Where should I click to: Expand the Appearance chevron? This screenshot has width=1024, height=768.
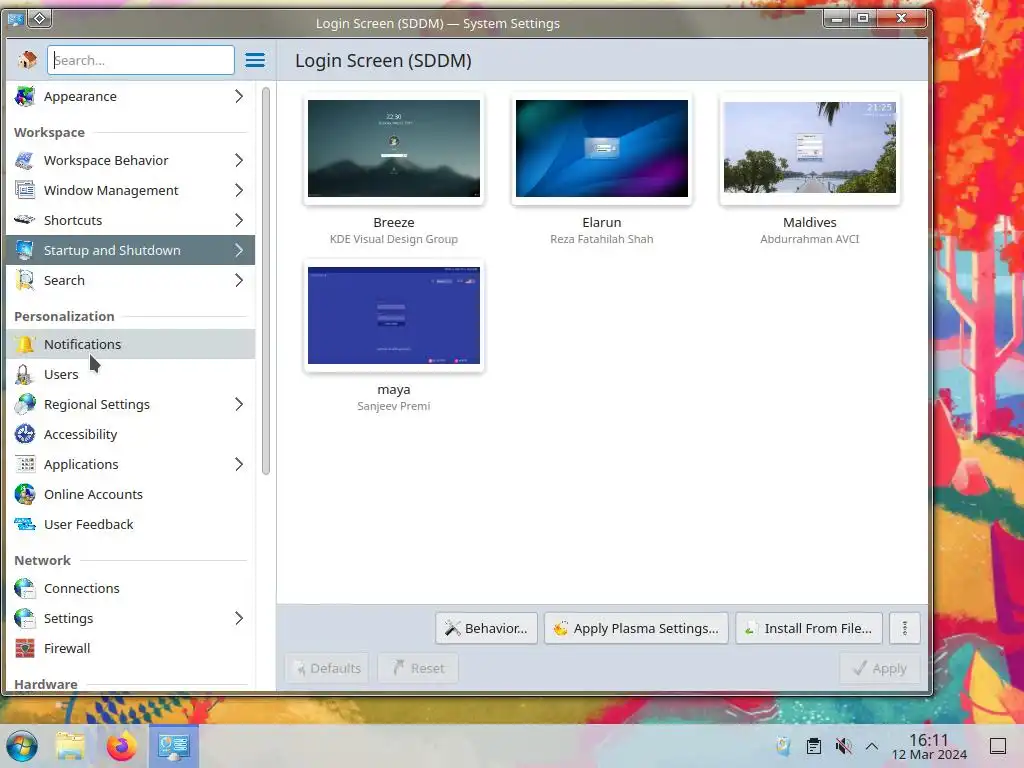pos(239,97)
